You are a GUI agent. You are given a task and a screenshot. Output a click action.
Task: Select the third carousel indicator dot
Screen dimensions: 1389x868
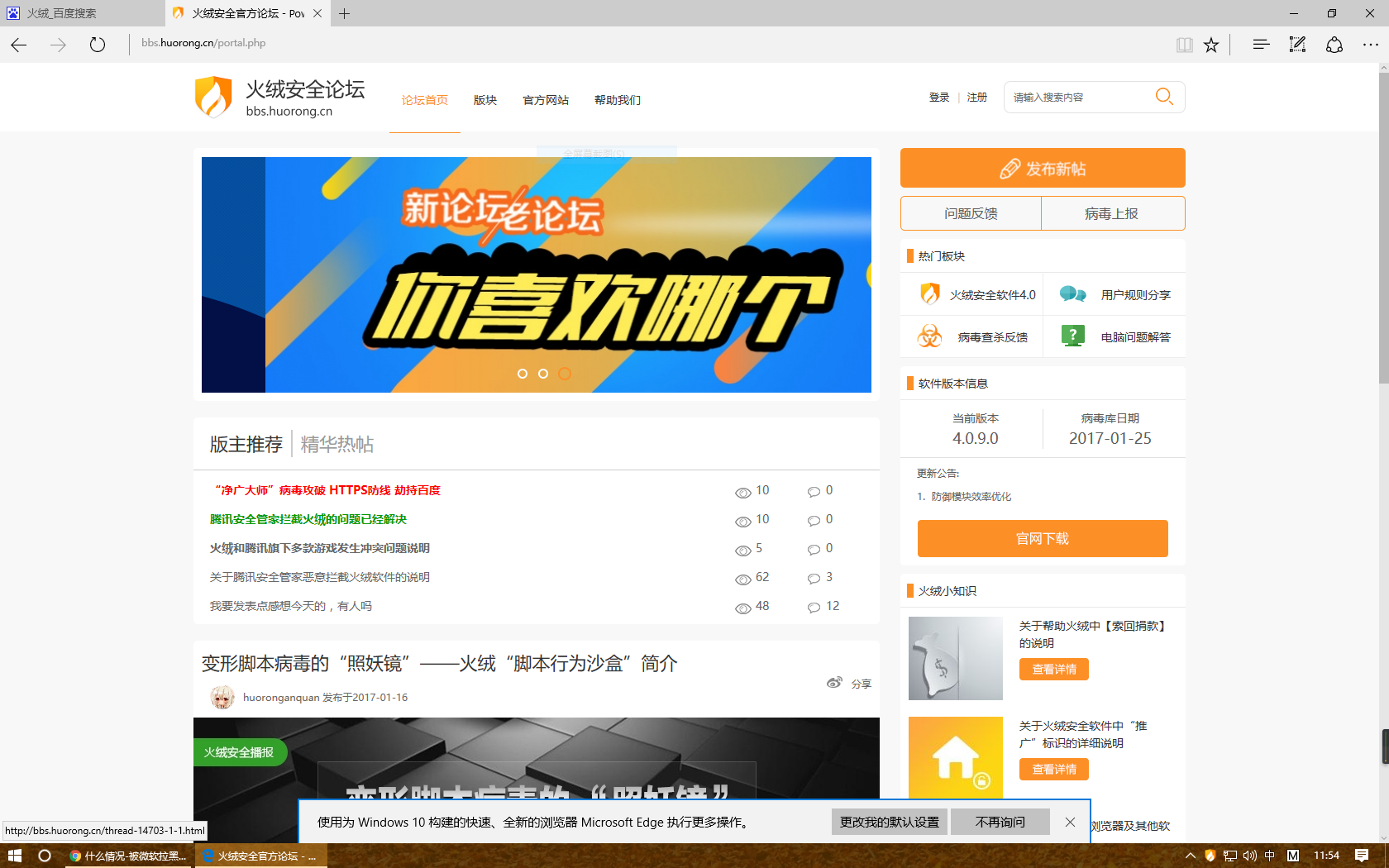565,374
